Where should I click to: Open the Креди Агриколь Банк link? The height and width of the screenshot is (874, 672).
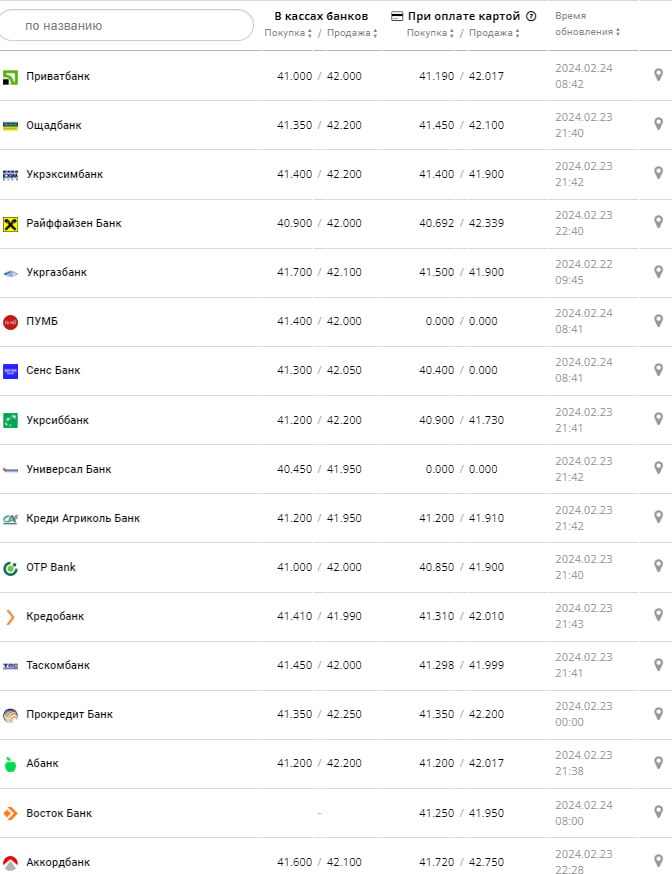click(x=83, y=518)
